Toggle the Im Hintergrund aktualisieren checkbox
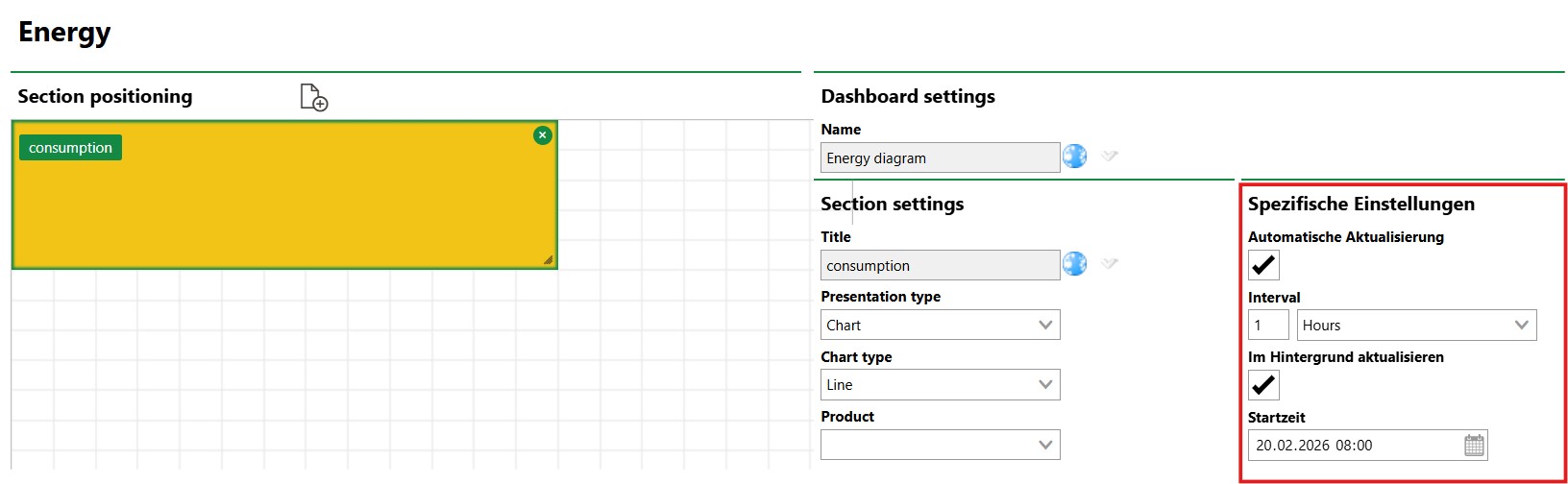 1263,385
